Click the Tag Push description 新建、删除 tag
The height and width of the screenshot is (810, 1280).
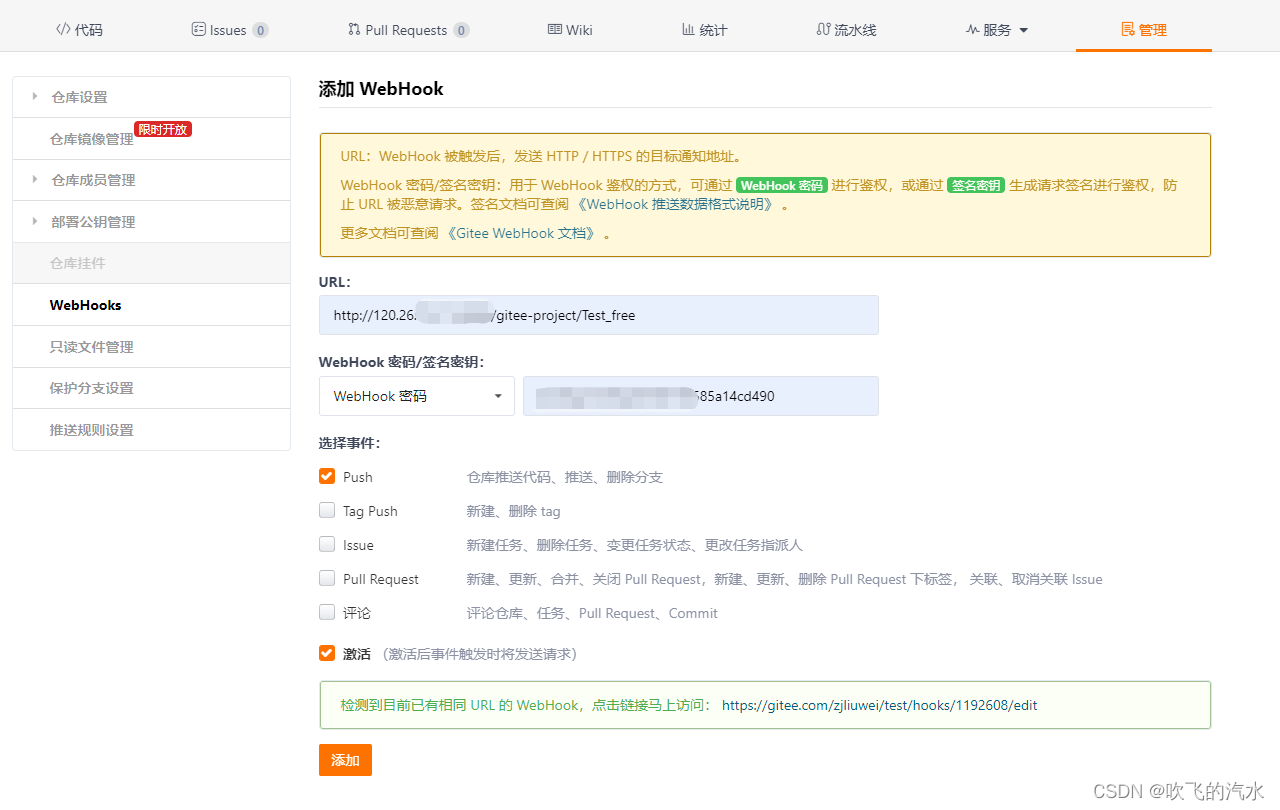pos(513,511)
